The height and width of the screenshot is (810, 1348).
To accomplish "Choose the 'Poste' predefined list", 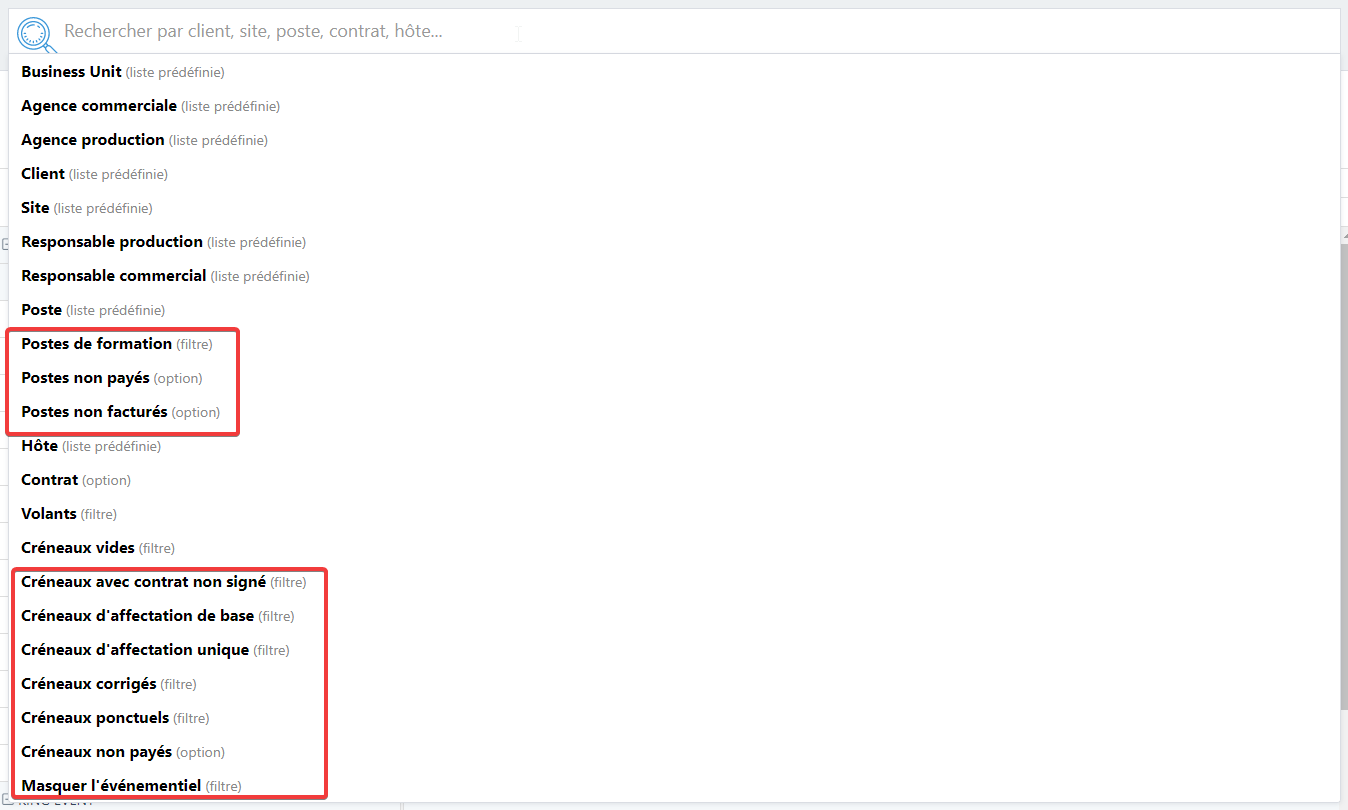I will [42, 310].
